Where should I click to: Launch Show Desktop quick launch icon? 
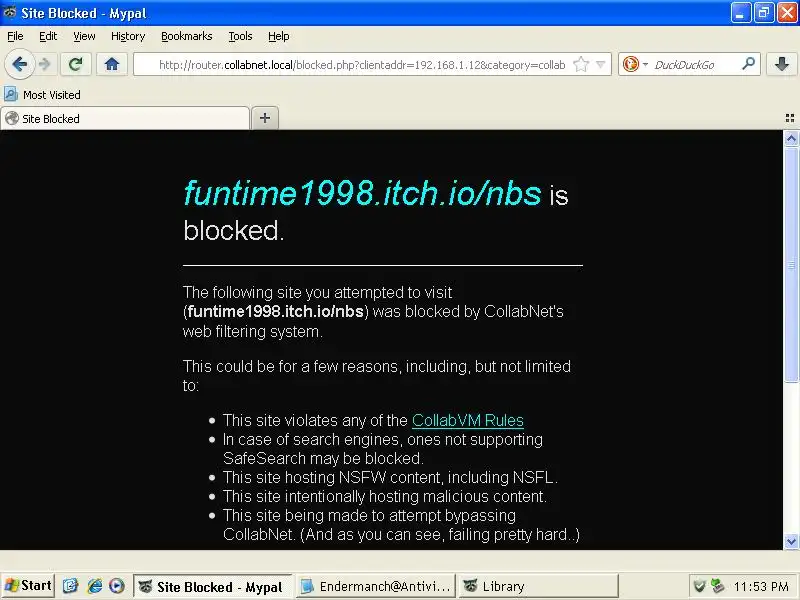click(70, 586)
